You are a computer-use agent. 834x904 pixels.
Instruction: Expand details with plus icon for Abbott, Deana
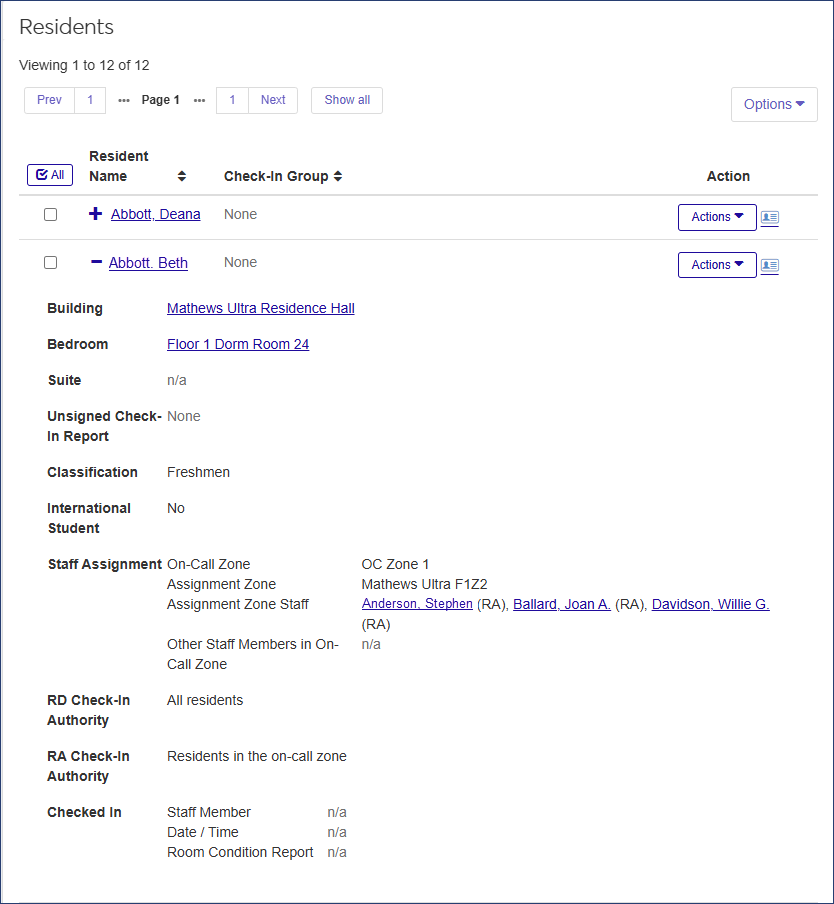tap(96, 214)
